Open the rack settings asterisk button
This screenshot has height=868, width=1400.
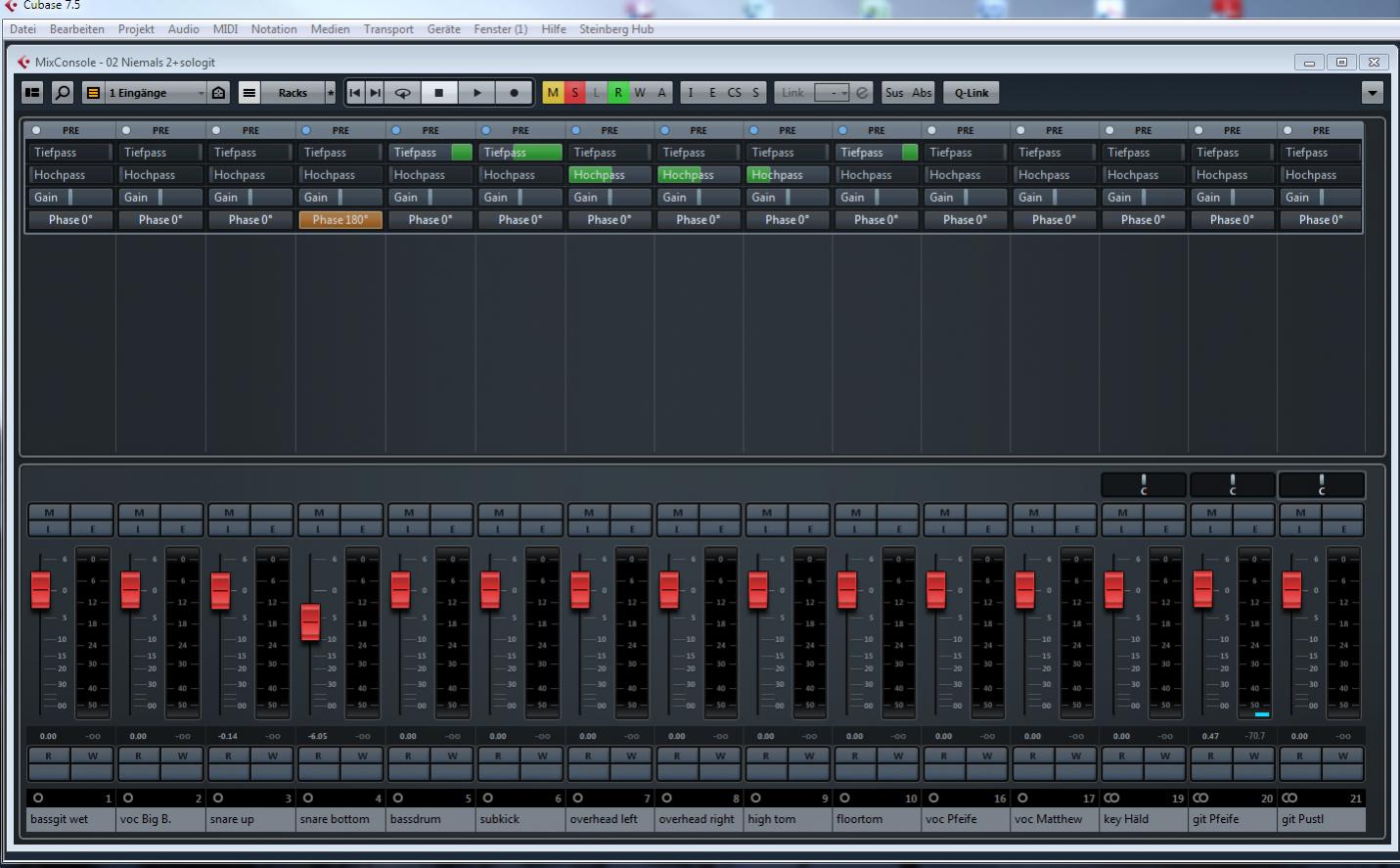(x=331, y=93)
